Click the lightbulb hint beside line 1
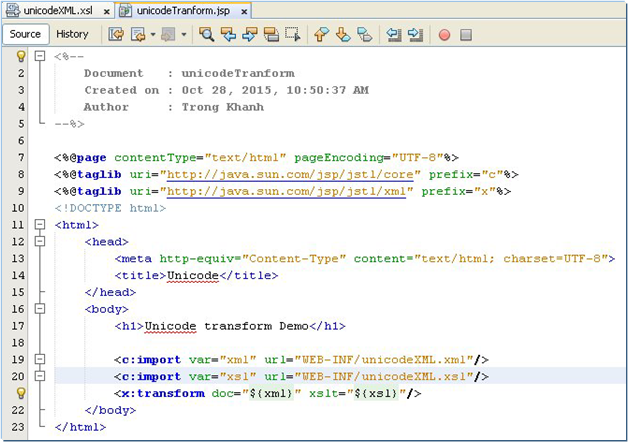629x442 pixels. point(21,56)
